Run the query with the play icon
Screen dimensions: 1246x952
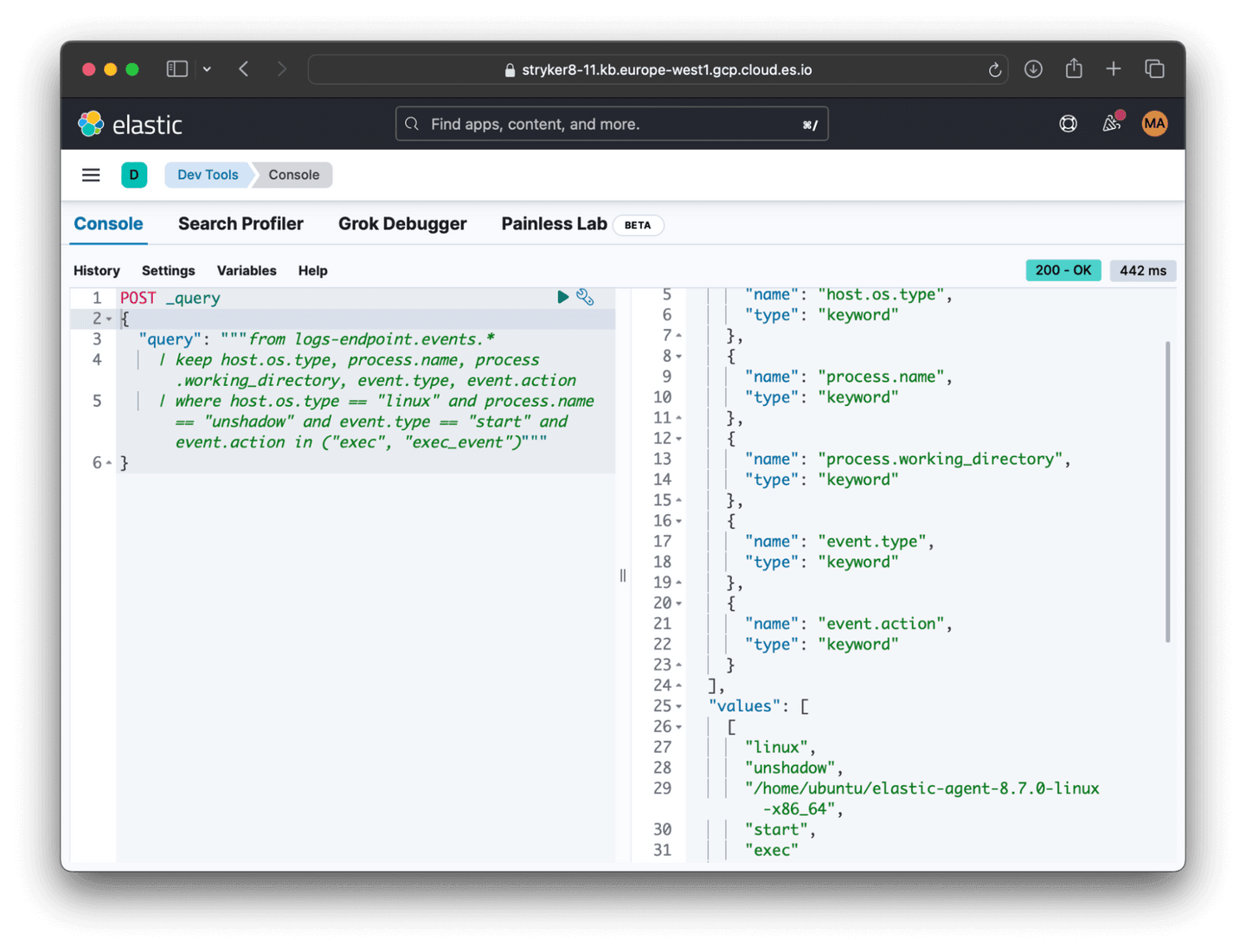tap(562, 297)
